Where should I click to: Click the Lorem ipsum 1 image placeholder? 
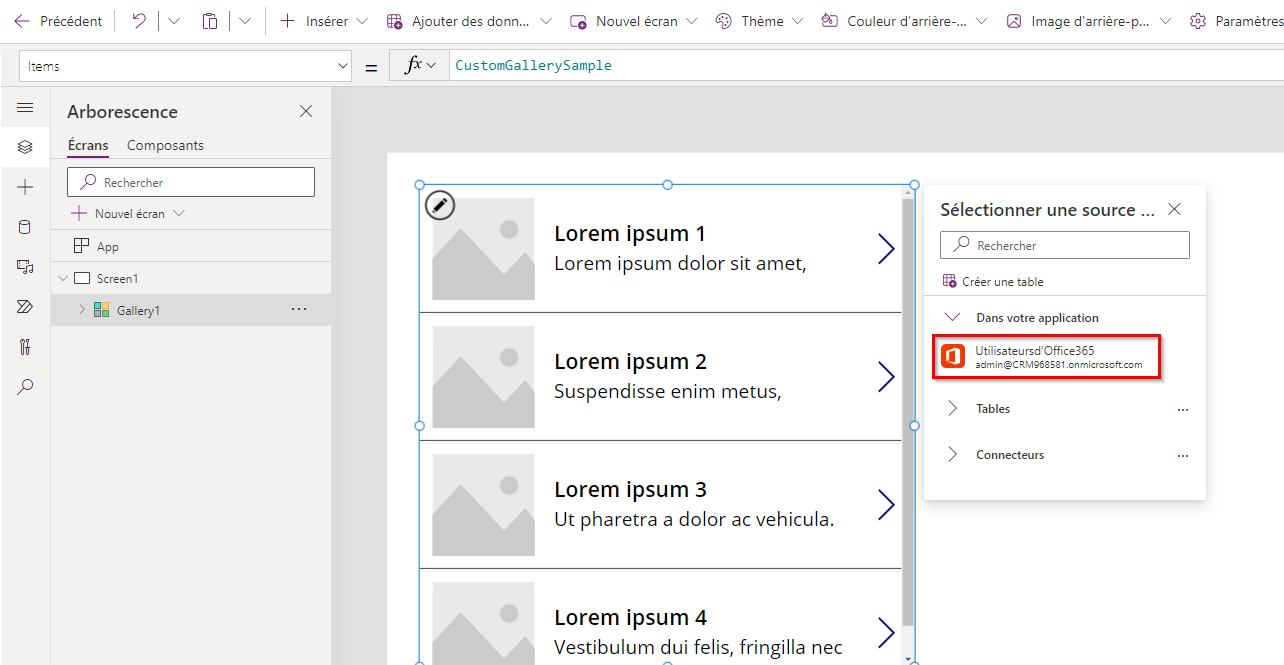pos(483,248)
